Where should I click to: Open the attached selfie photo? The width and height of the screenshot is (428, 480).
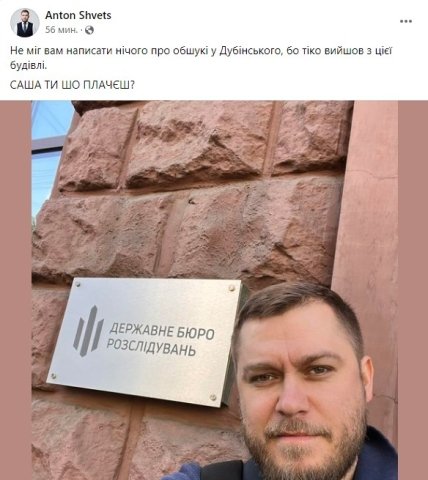pyautogui.click(x=215, y=290)
